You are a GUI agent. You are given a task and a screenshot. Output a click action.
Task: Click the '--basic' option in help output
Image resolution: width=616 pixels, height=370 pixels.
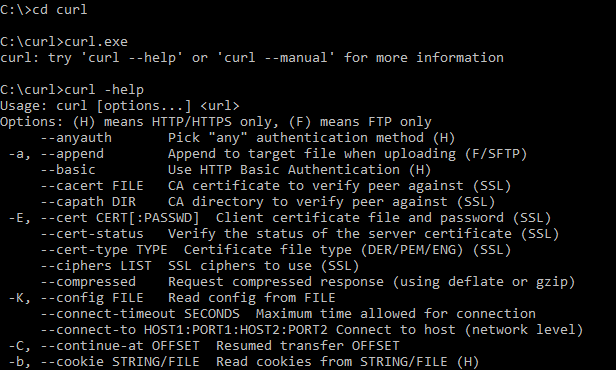click(68, 170)
